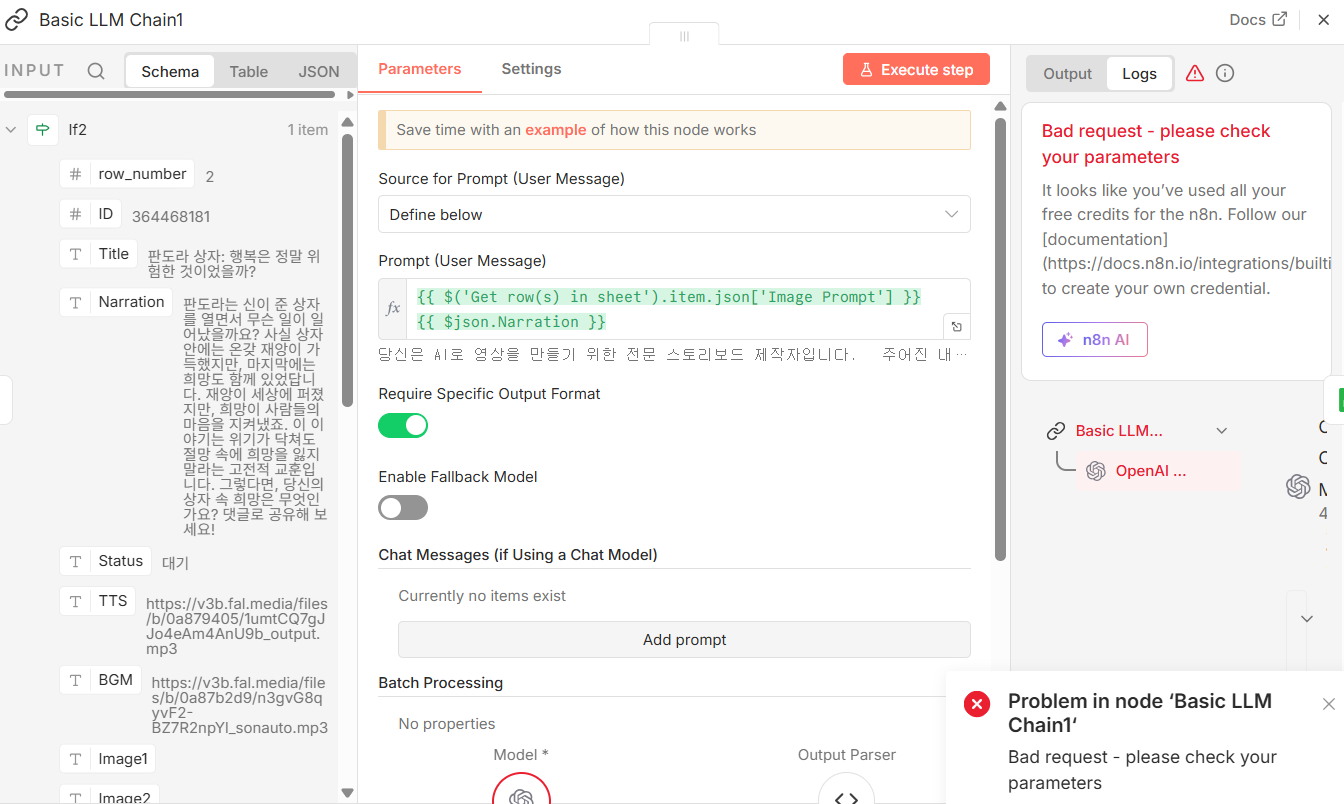The height and width of the screenshot is (804, 1344).
Task: Enable the Fallback Model toggle
Action: click(403, 508)
